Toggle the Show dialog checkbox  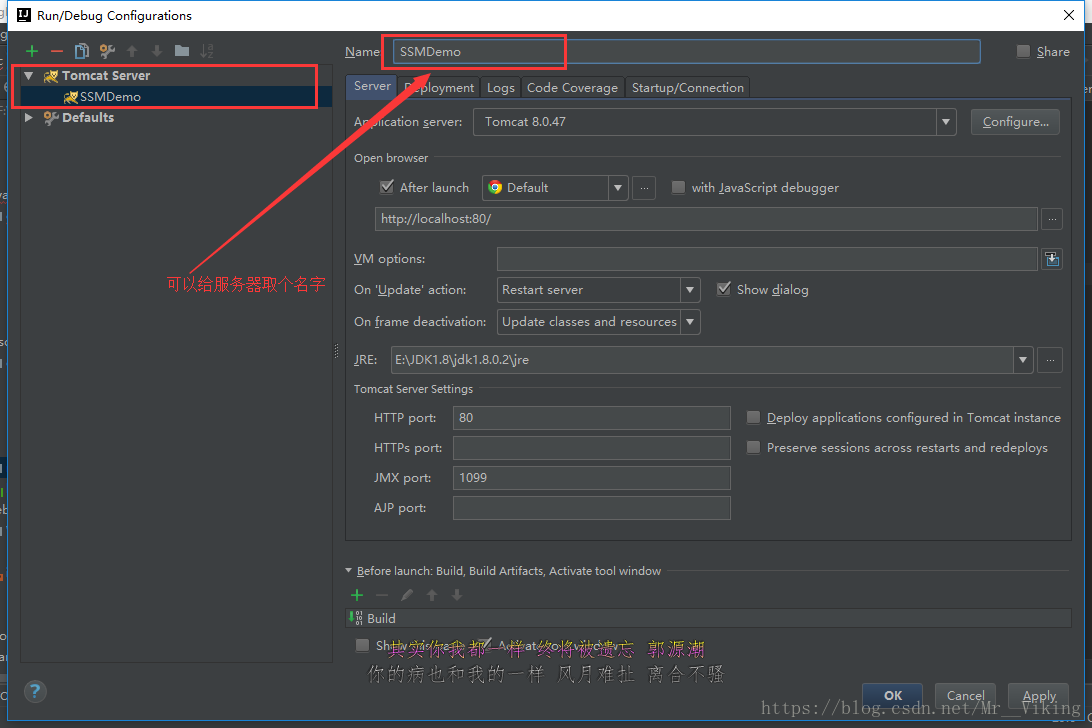(724, 289)
